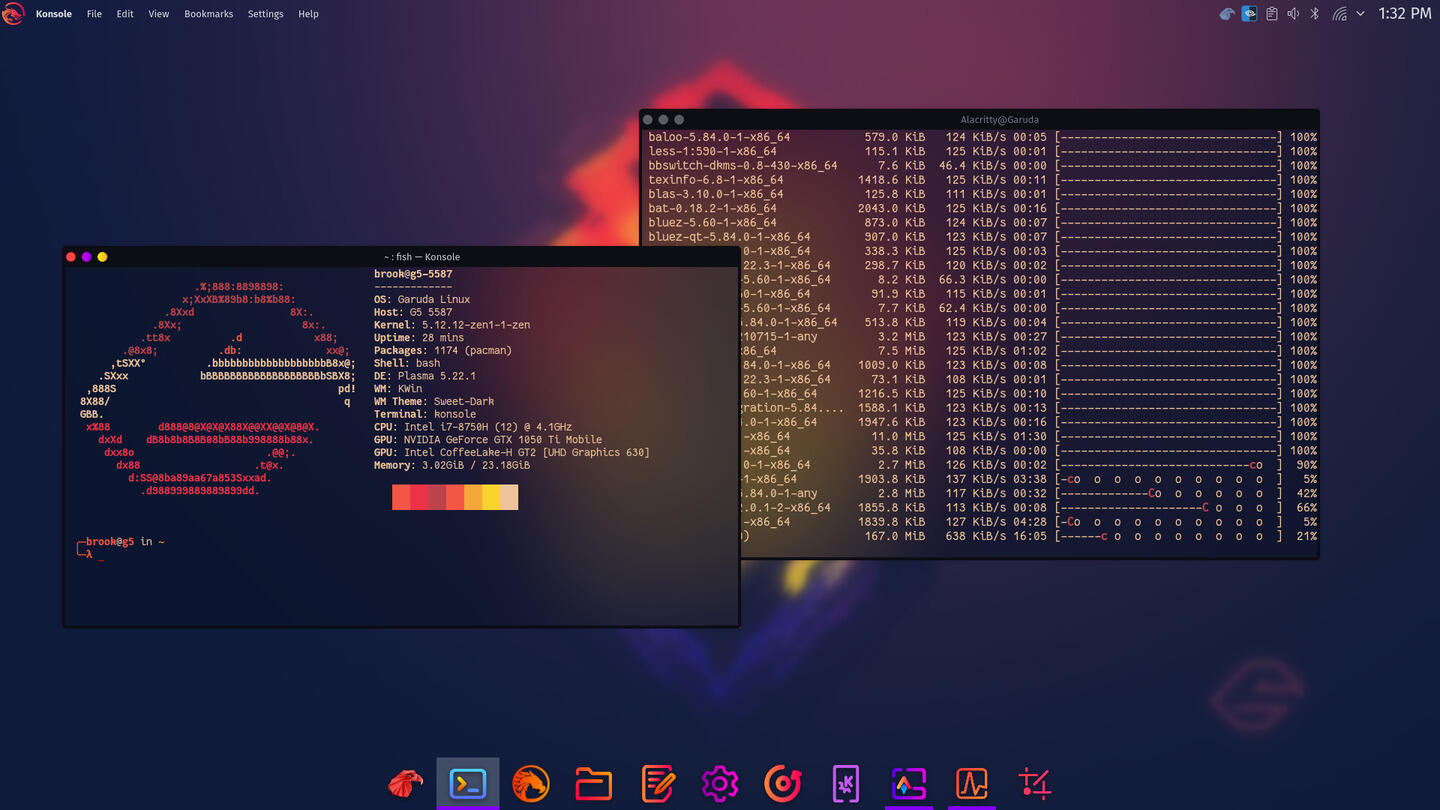Click the 'Shell: bash' line
The height and width of the screenshot is (810, 1440).
407,363
